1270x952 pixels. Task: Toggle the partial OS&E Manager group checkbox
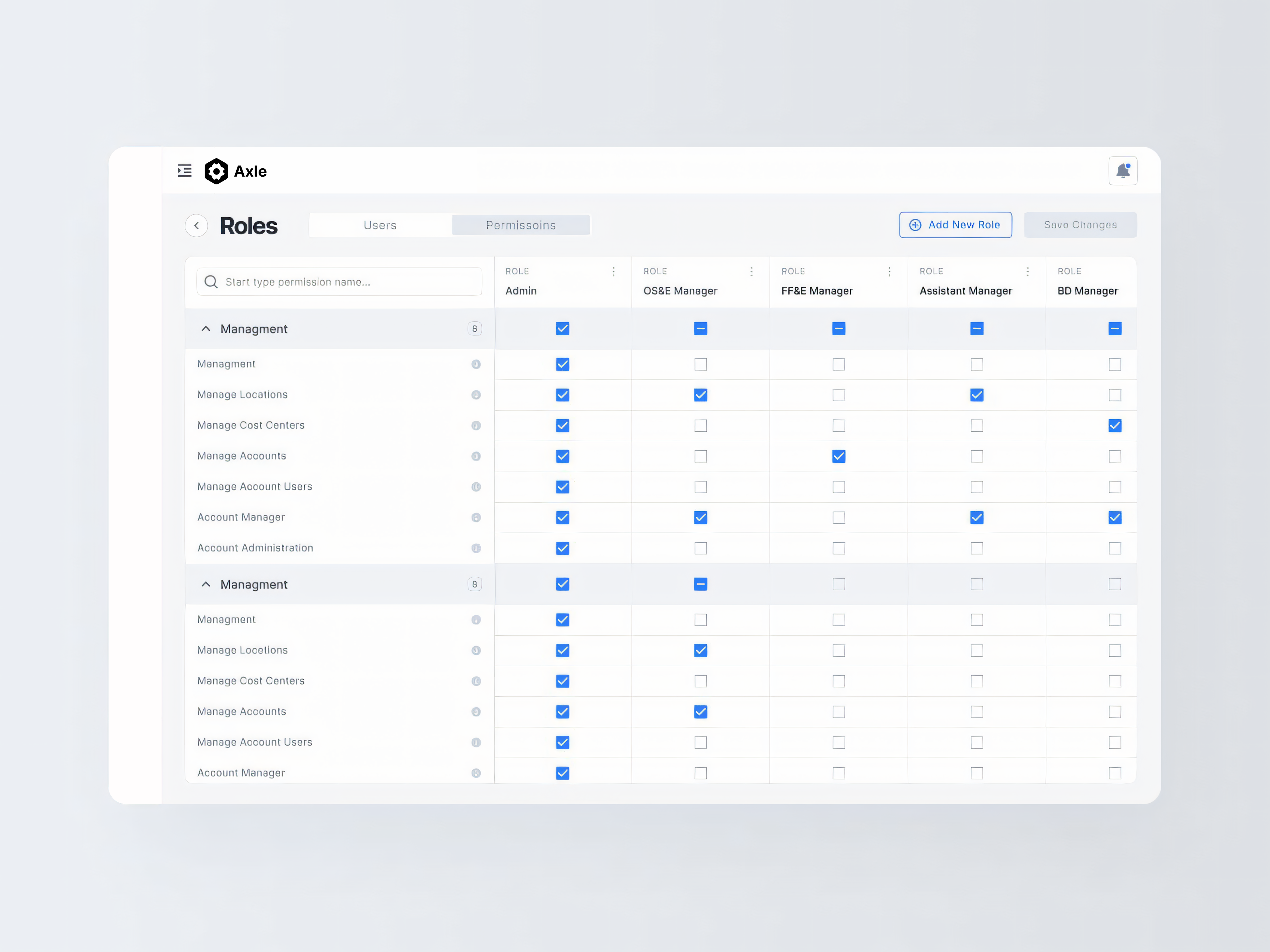700,328
